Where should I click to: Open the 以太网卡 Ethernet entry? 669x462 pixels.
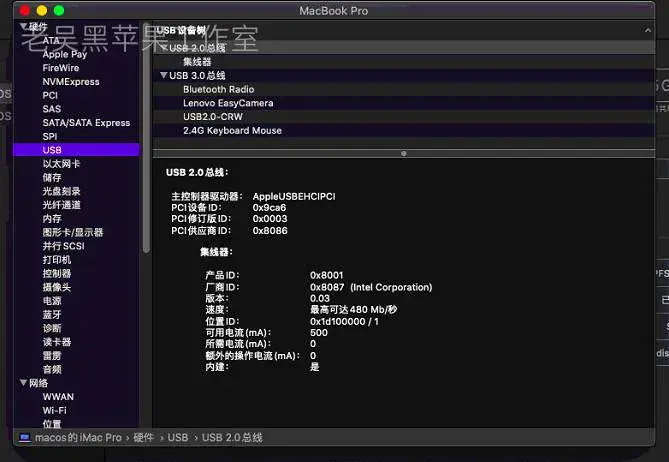[61, 164]
